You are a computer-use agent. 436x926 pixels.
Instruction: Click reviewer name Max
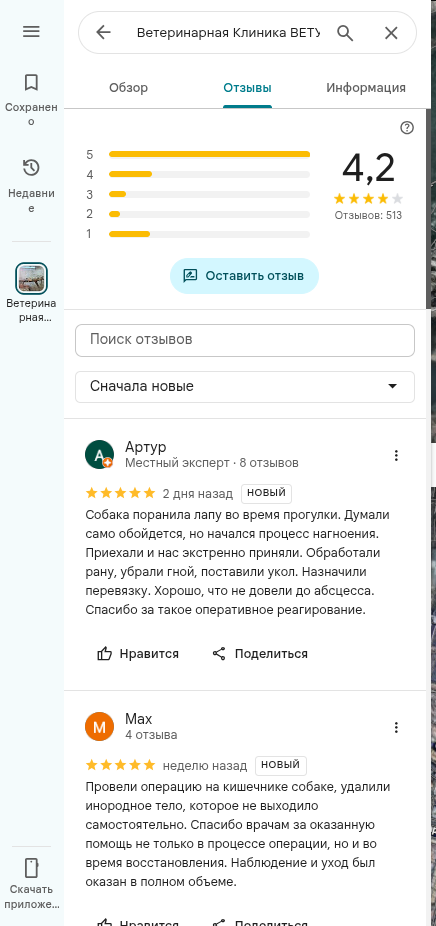tap(139, 719)
